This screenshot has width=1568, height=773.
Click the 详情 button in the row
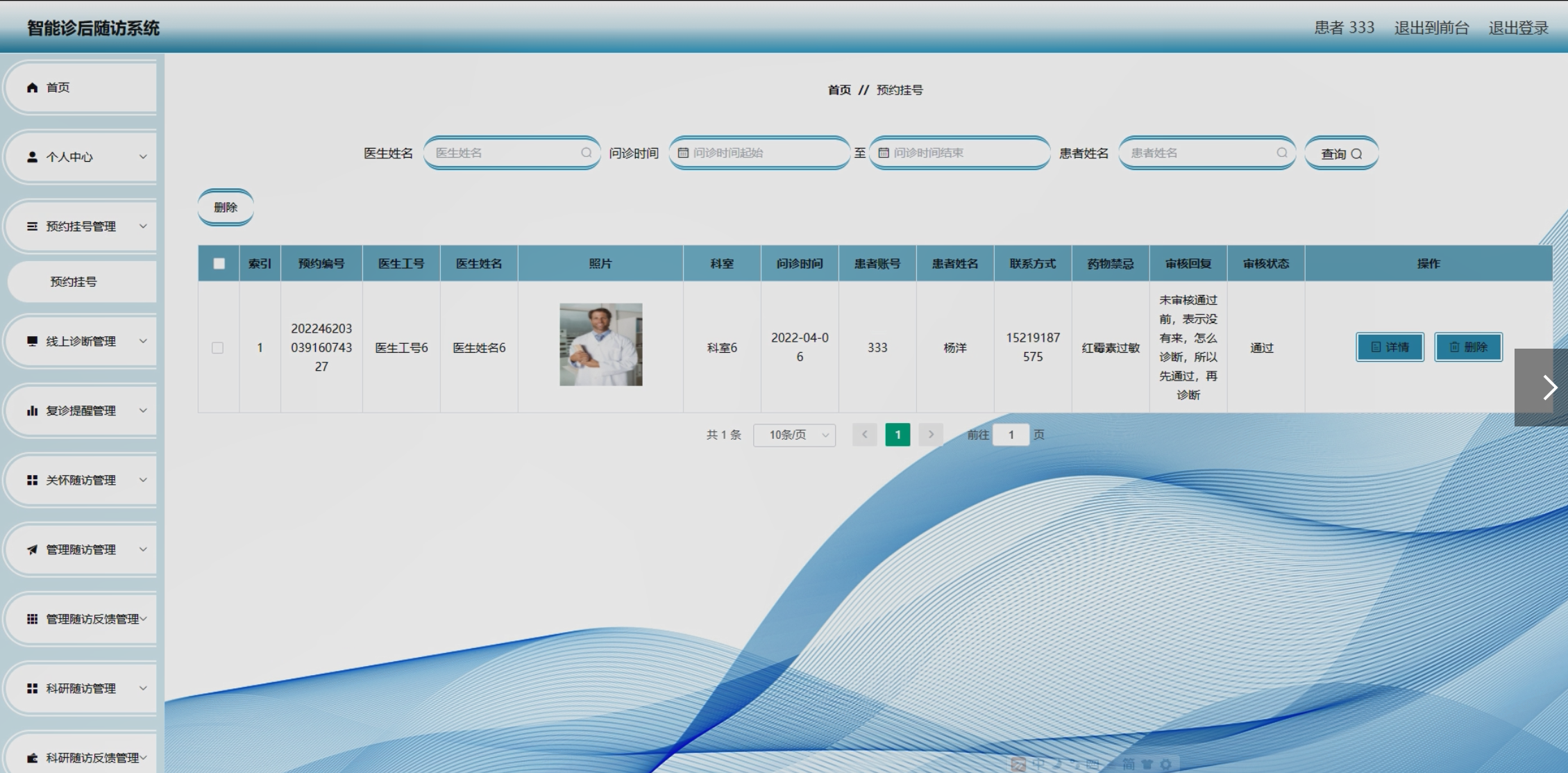coord(1390,347)
